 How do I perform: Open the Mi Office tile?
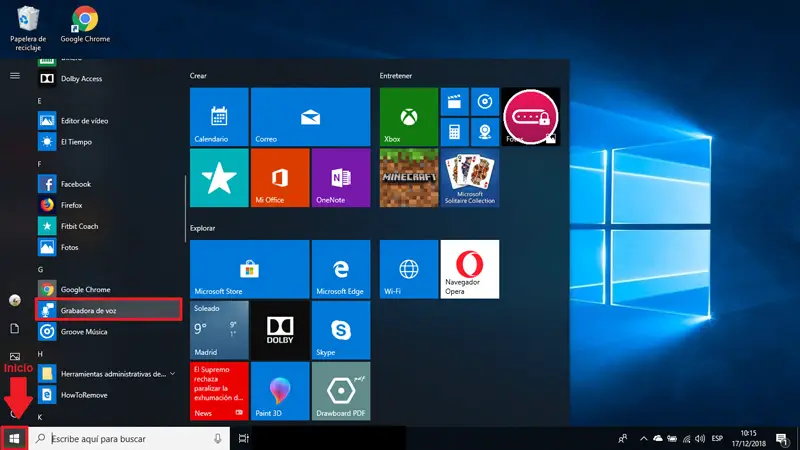coord(280,178)
